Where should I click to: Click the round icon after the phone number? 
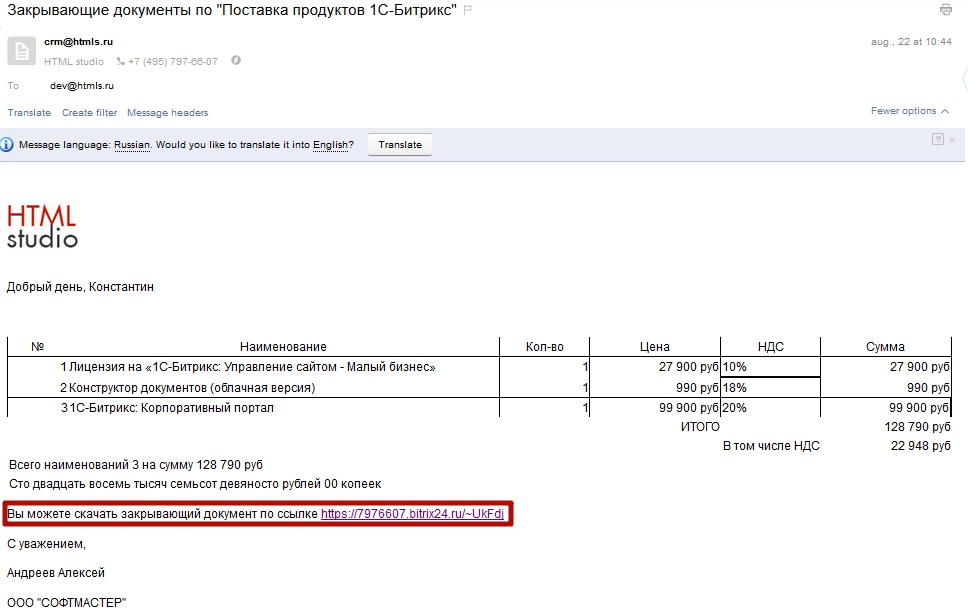coord(236,61)
